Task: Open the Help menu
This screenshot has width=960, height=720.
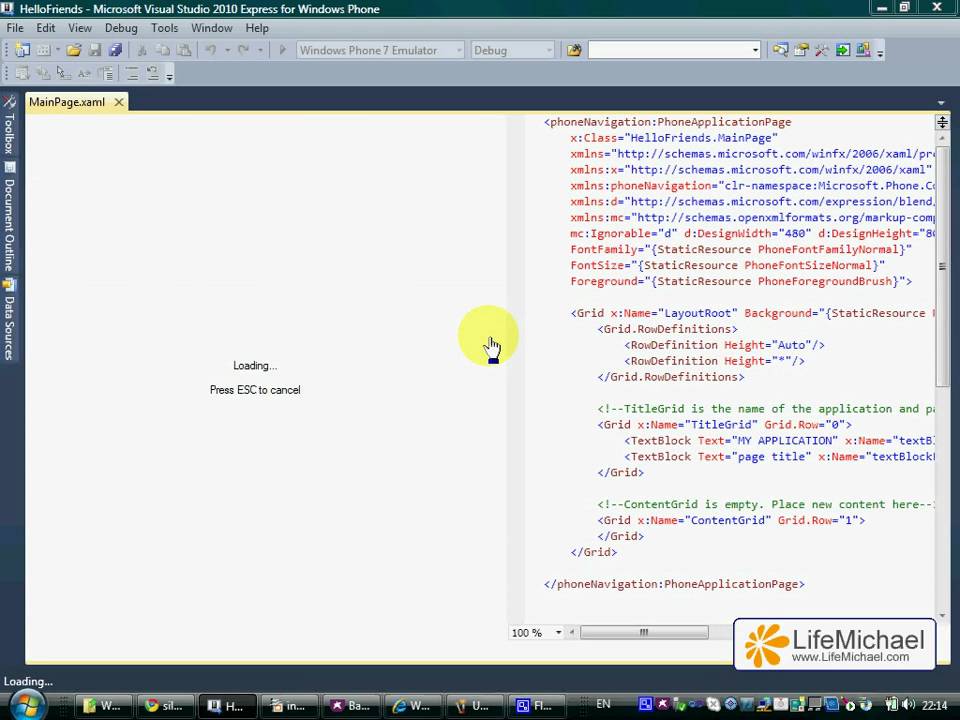Action: (x=257, y=28)
